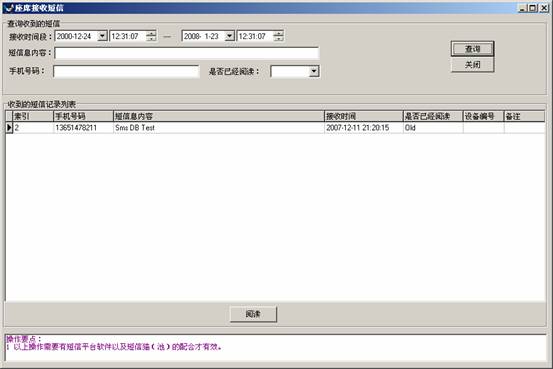553x369 pixels.
Task: Expand the 是否已经阅读 combo box
Action: [x=314, y=71]
